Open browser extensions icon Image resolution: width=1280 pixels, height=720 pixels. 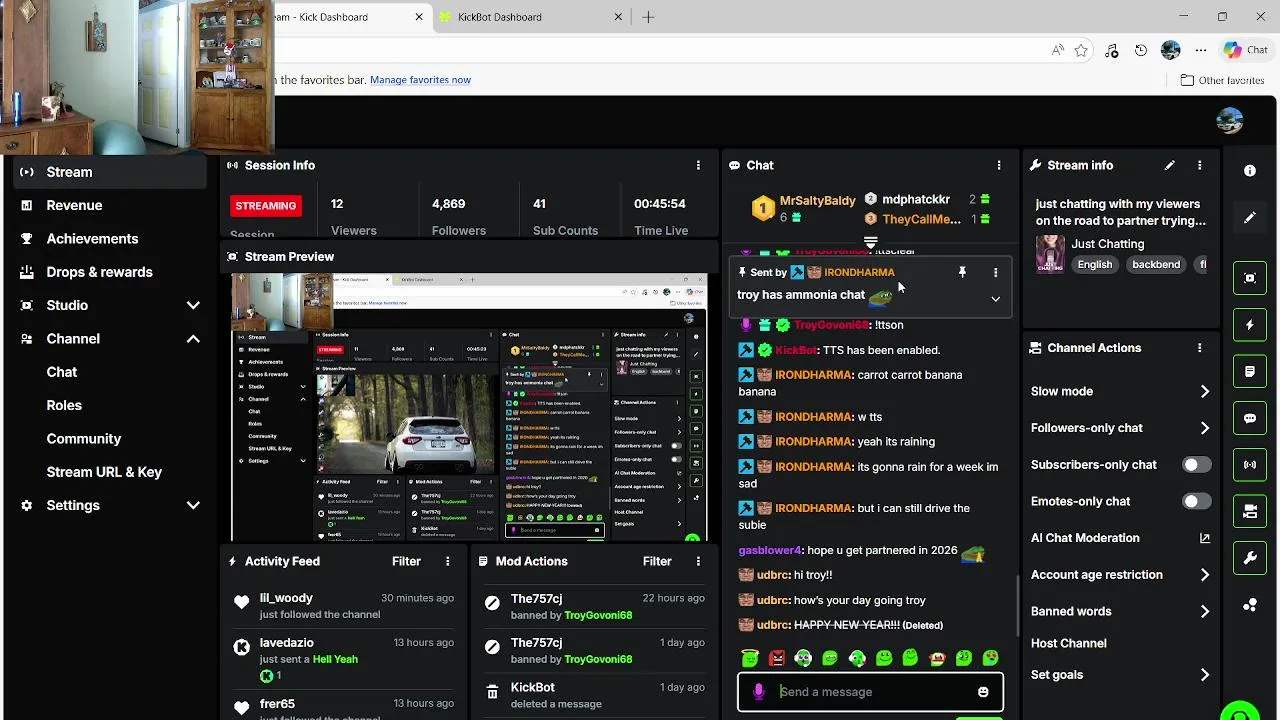tap(1111, 50)
